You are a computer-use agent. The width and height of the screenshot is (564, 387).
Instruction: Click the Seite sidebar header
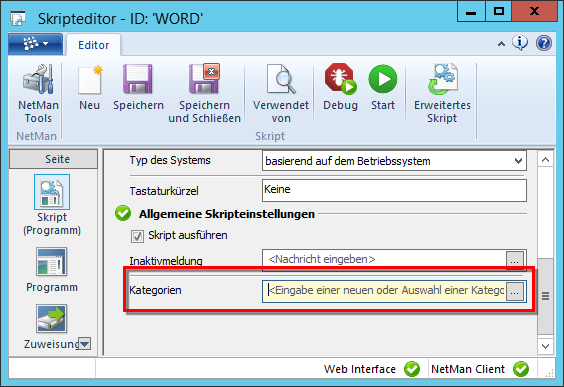pyautogui.click(x=53, y=159)
